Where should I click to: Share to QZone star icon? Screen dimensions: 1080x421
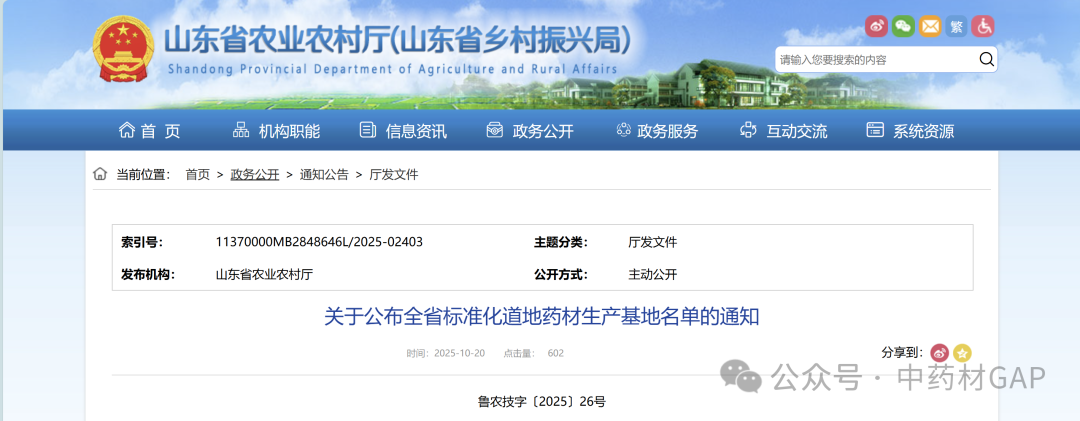(x=962, y=353)
